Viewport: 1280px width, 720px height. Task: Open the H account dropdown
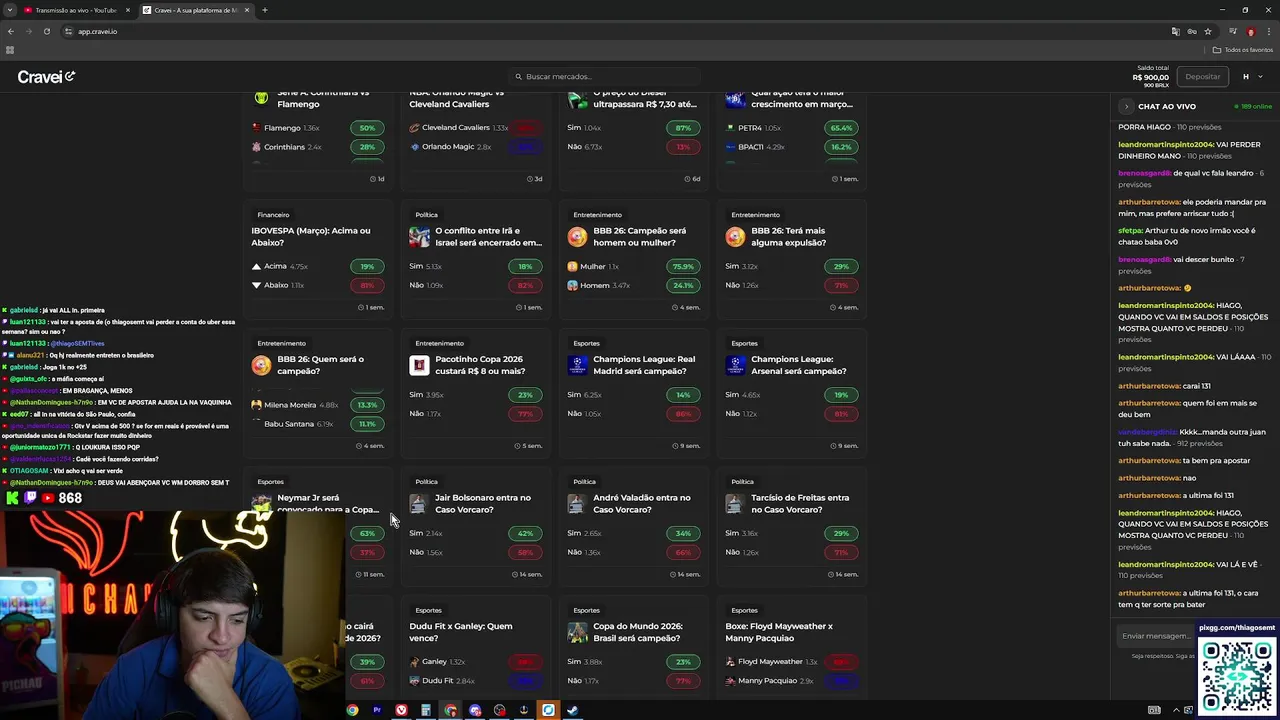[x=1251, y=77]
